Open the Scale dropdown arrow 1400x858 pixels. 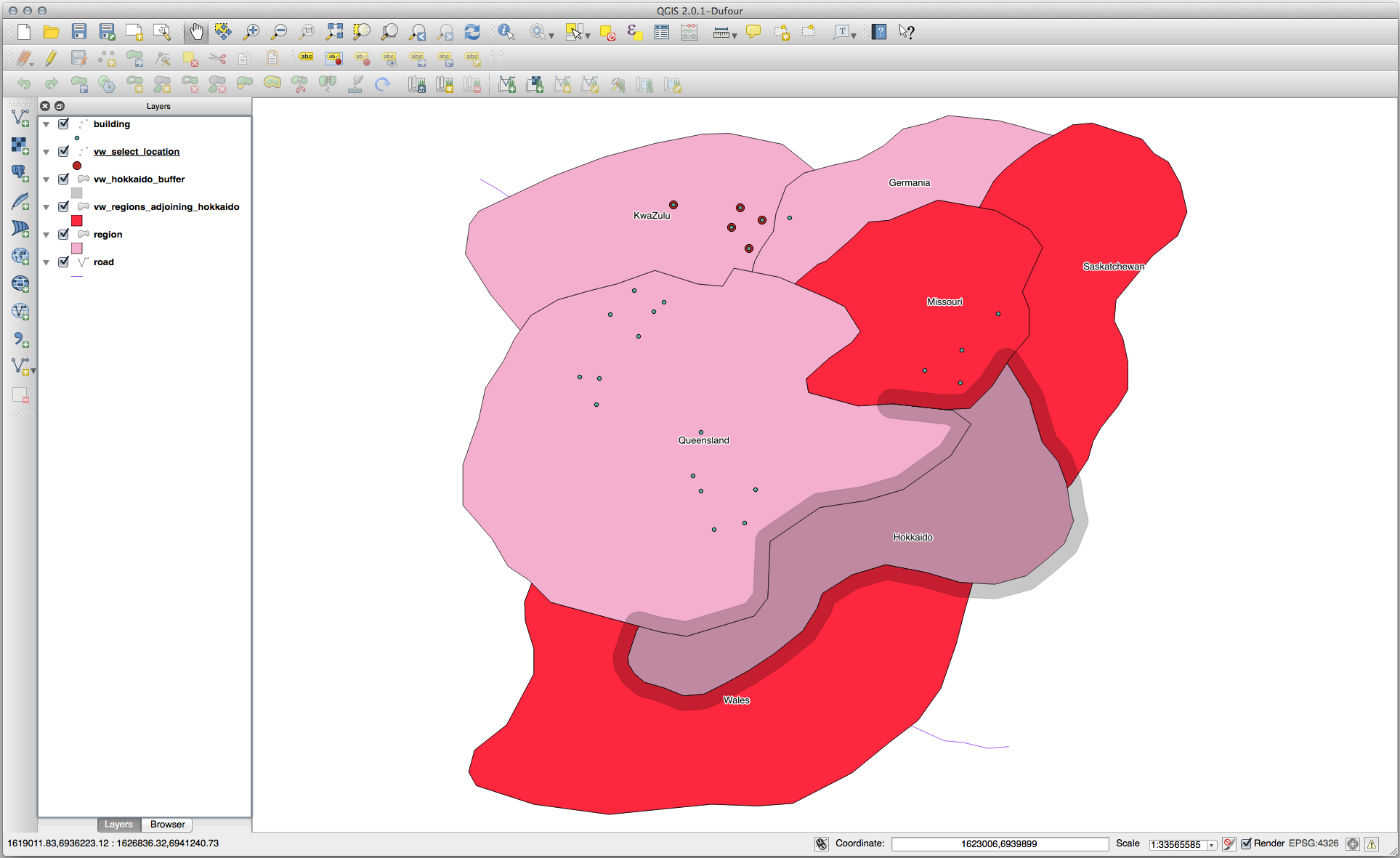click(x=1212, y=845)
